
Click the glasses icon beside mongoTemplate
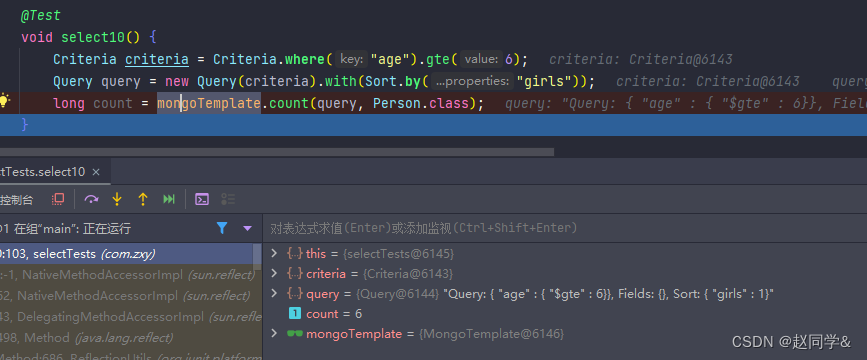tap(295, 333)
